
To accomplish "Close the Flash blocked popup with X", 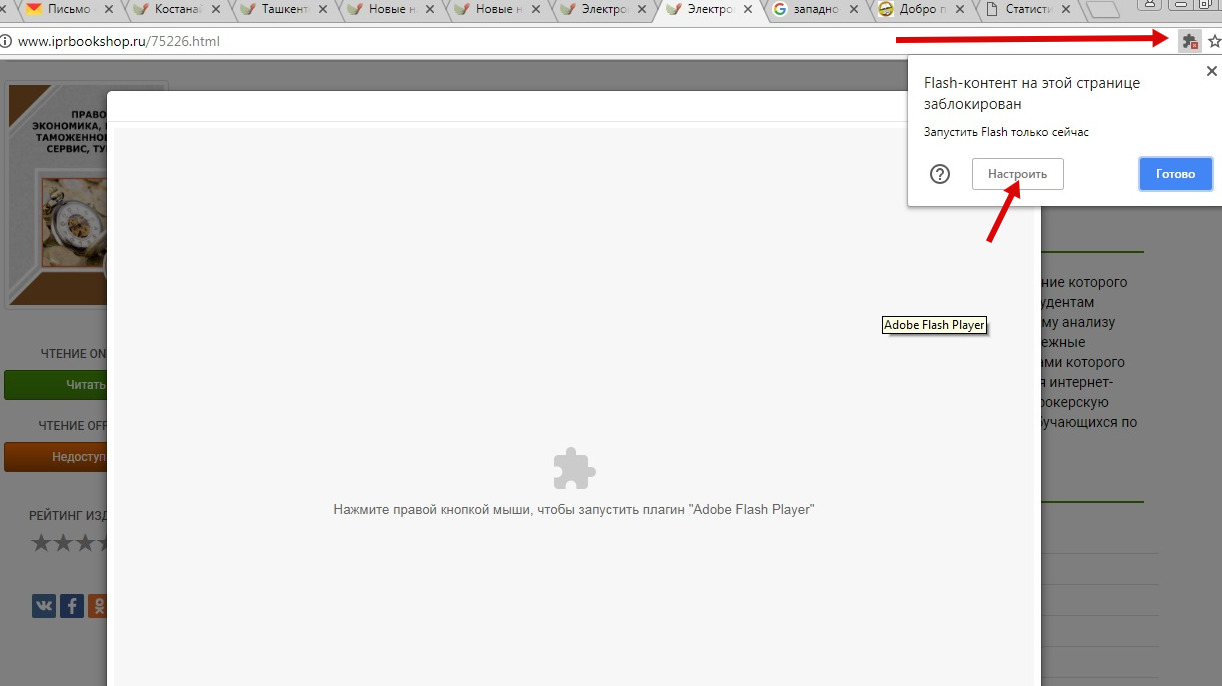I will click(x=1212, y=71).
